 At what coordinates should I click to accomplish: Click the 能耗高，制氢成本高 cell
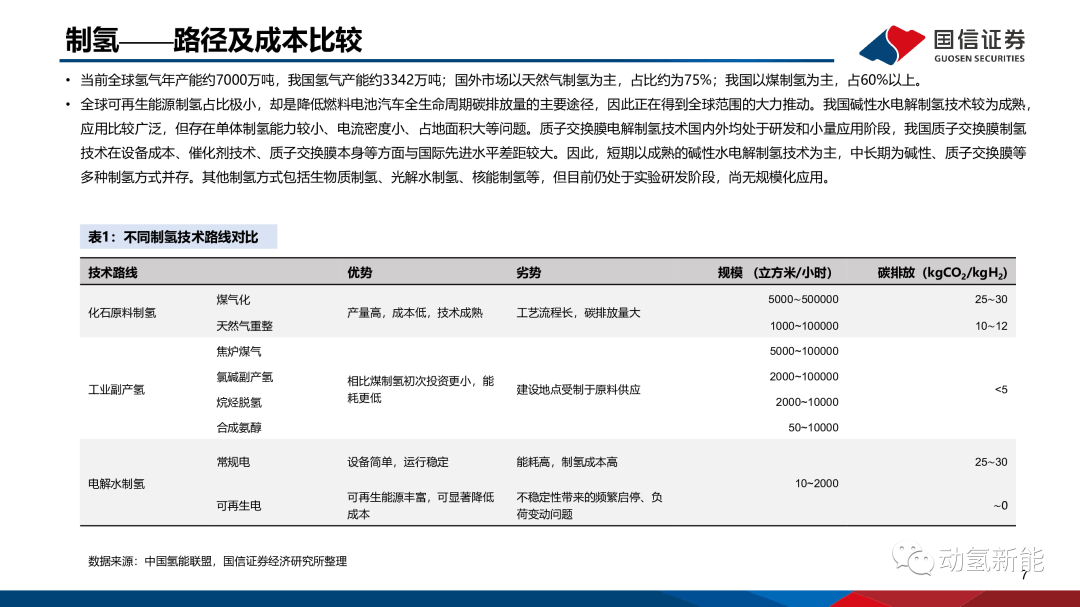click(x=567, y=462)
